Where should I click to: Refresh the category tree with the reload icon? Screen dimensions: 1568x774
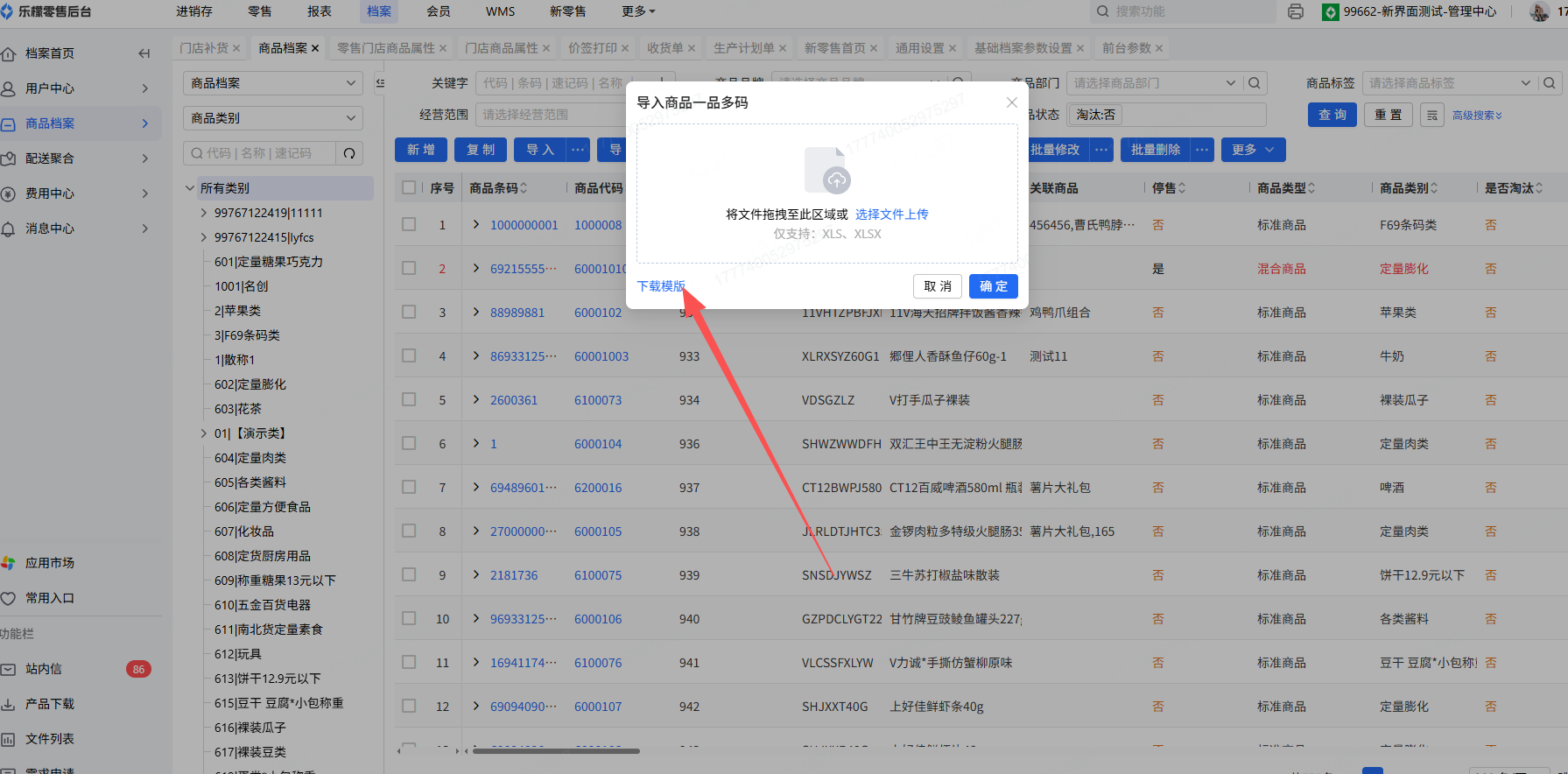pos(349,153)
